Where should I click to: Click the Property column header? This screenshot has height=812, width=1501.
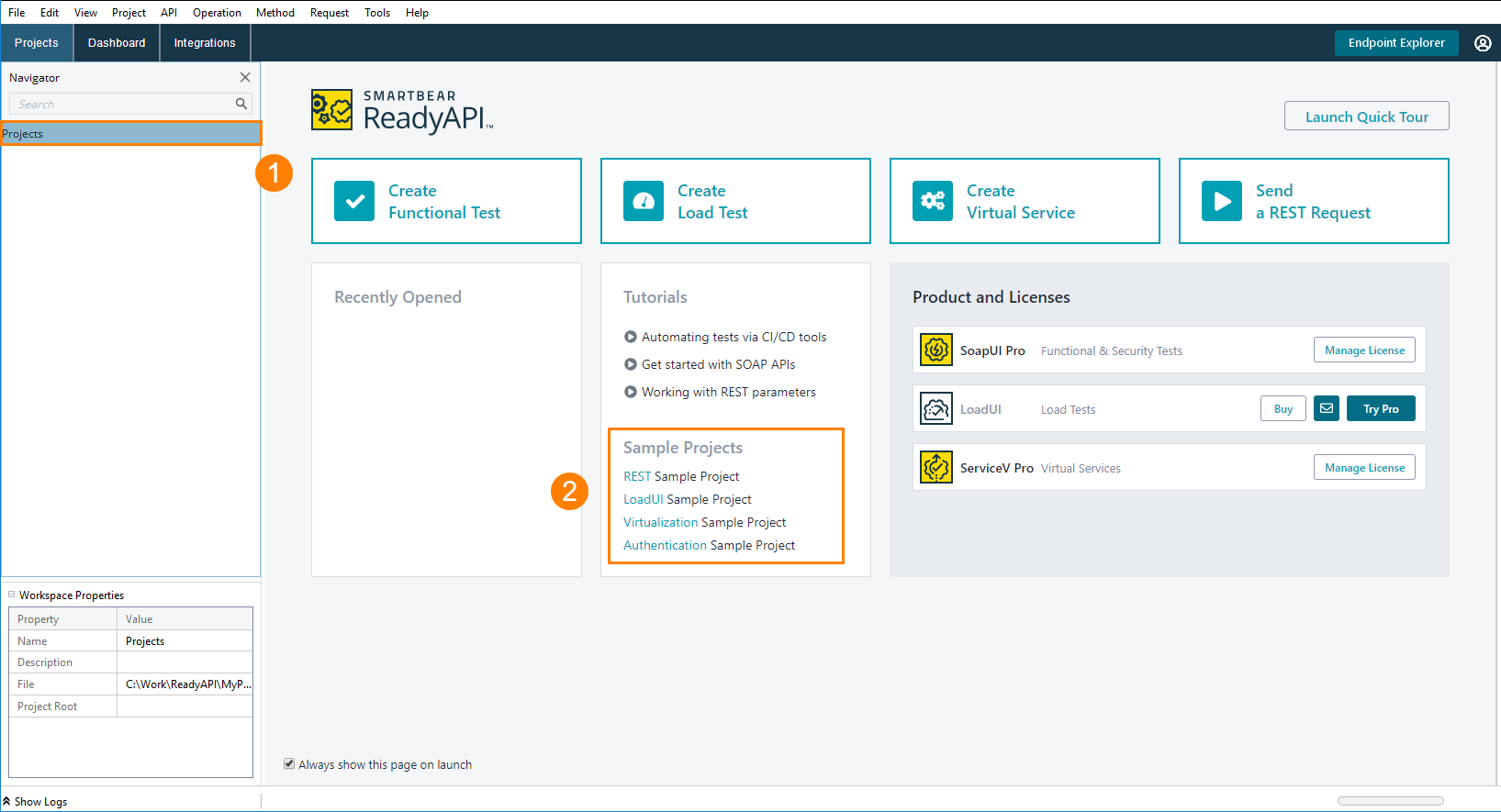point(63,618)
